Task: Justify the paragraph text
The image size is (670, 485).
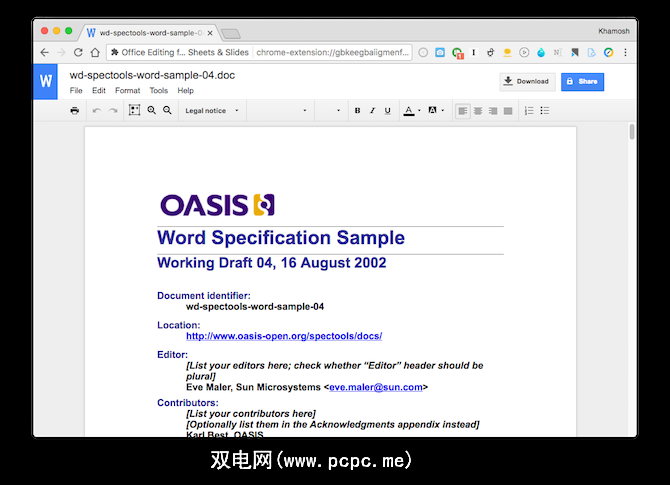Action: (508, 111)
